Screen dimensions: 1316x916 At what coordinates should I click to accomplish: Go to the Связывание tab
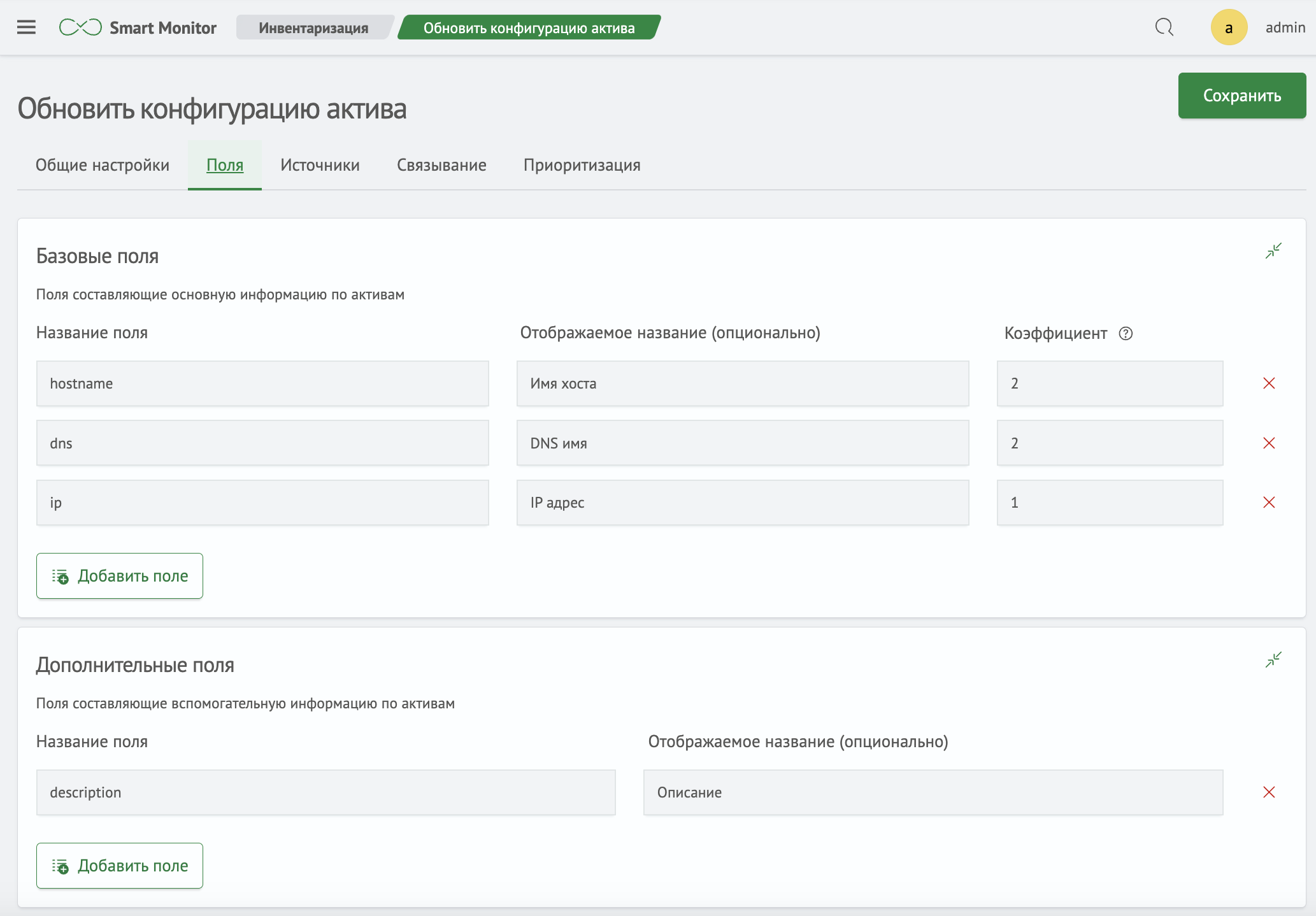pyautogui.click(x=441, y=165)
